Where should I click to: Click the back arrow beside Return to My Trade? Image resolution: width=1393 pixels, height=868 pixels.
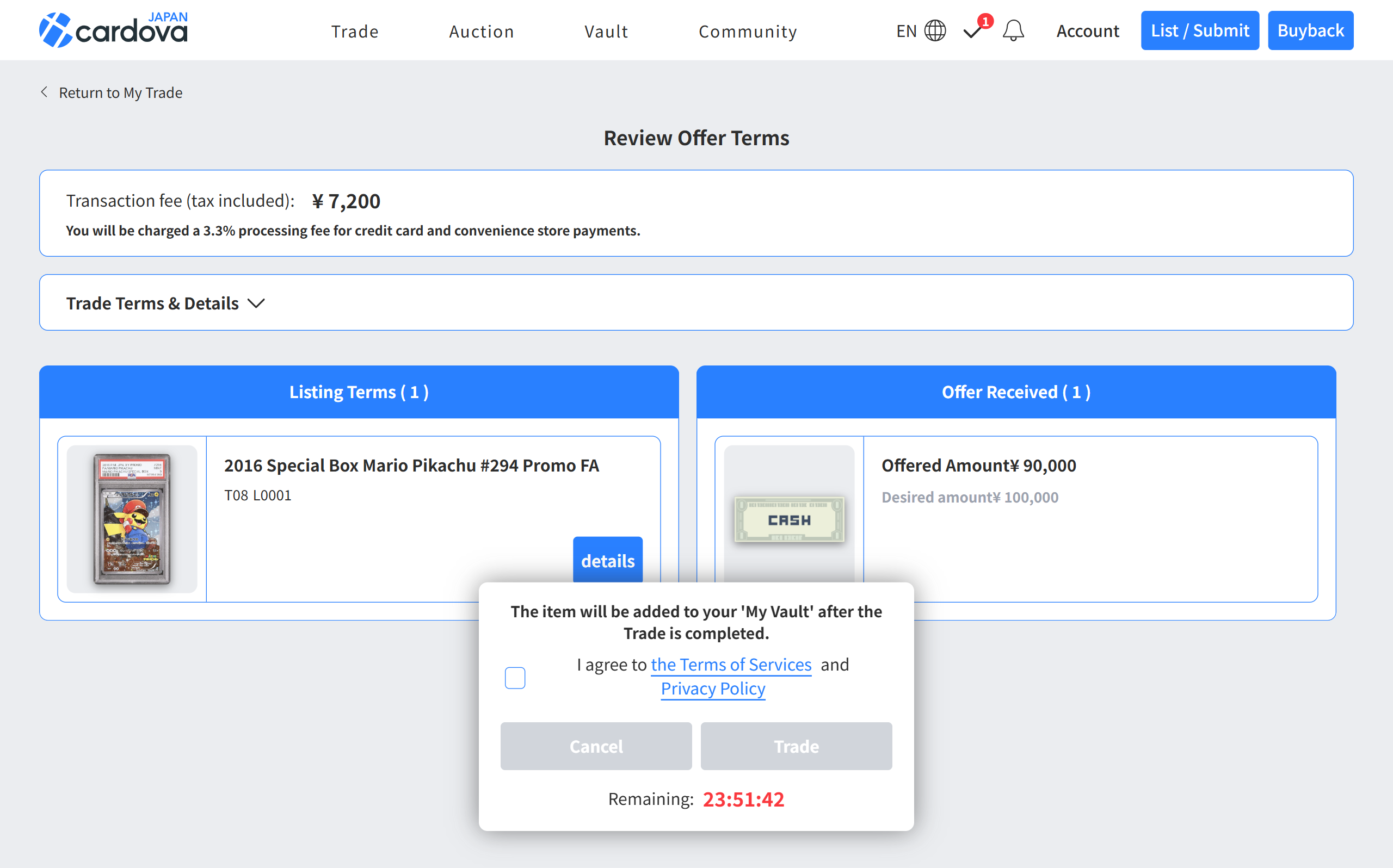44,92
